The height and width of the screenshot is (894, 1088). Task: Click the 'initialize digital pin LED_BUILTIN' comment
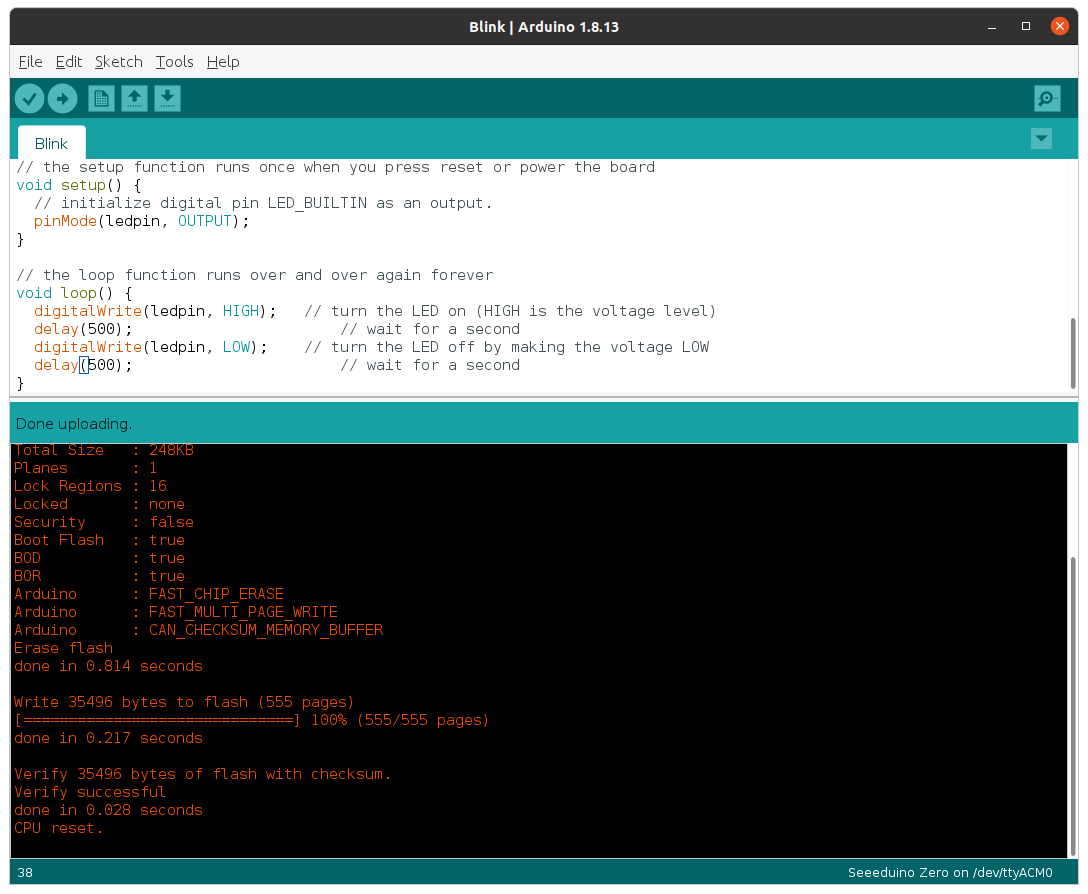[x=263, y=203]
